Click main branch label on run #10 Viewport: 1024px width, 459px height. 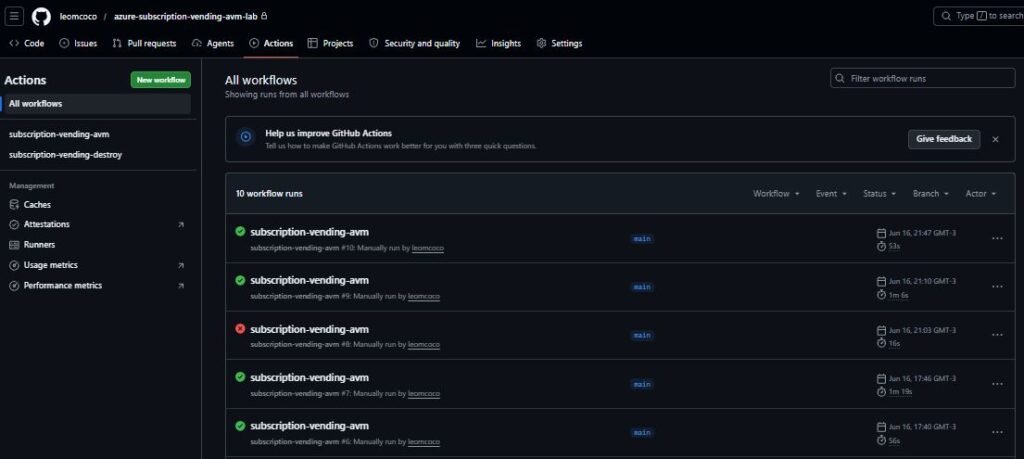coord(642,239)
